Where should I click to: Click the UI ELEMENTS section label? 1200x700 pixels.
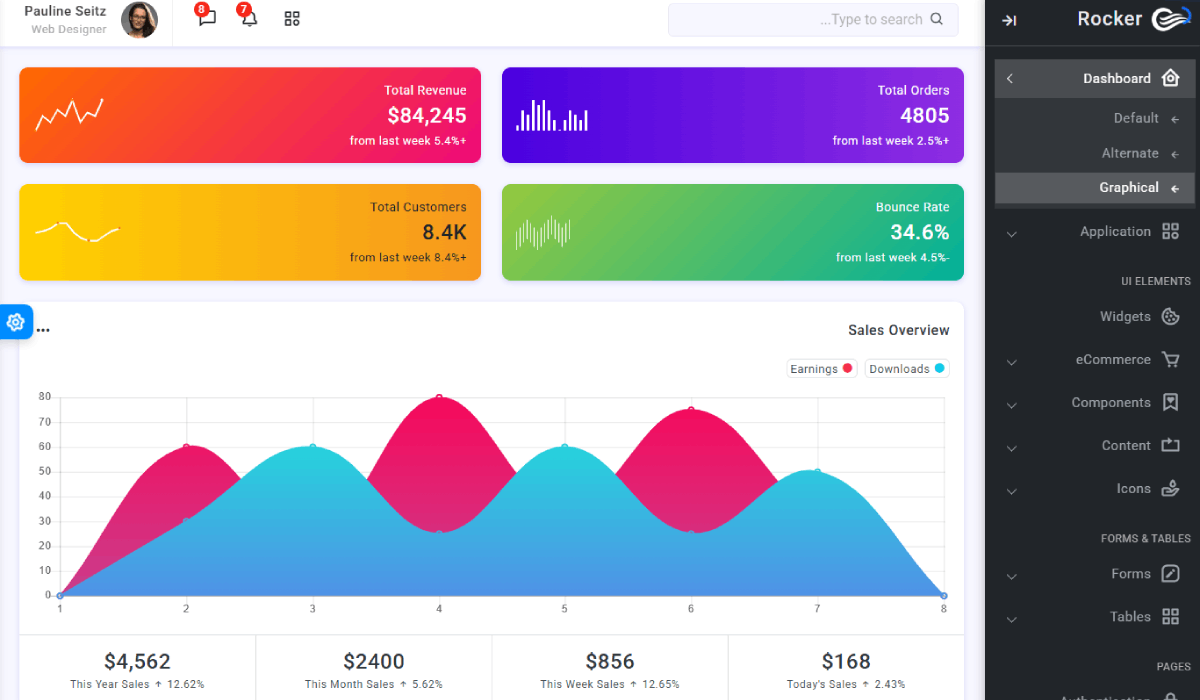click(1156, 281)
